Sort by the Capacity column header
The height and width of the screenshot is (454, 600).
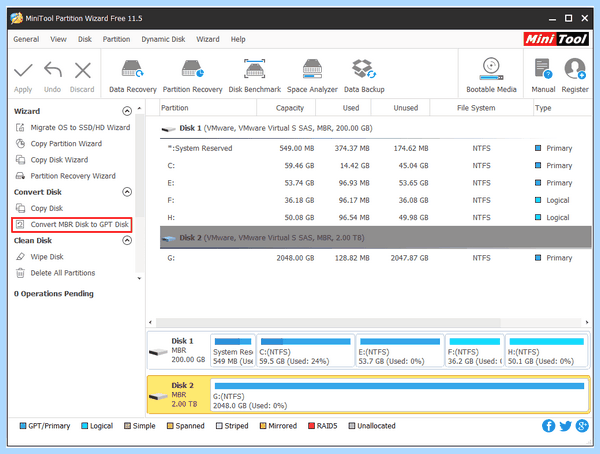point(286,108)
